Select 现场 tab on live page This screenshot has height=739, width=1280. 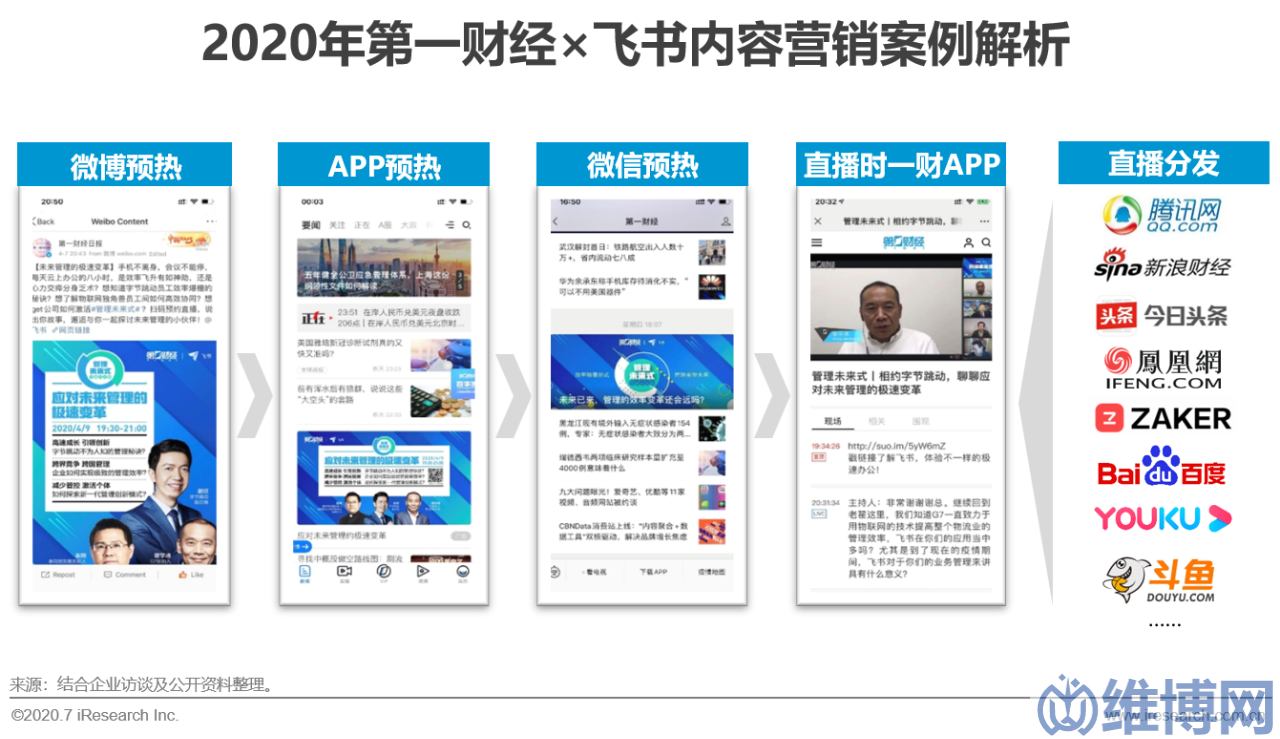pos(833,421)
